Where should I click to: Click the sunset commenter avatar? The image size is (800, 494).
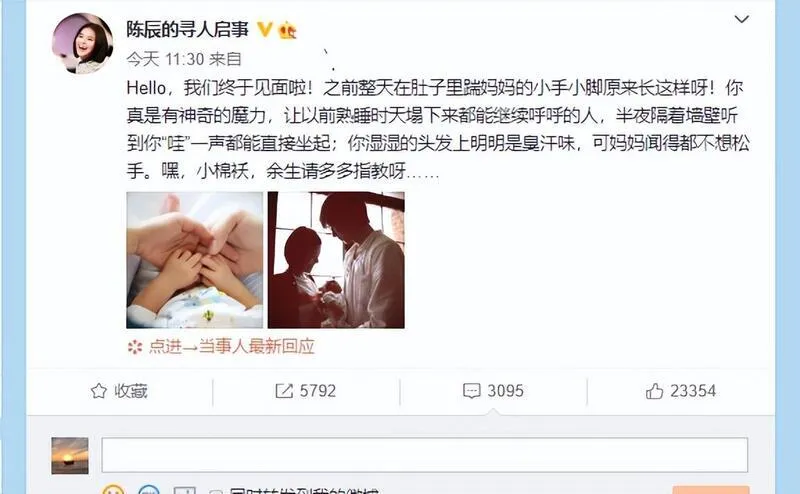[70, 455]
